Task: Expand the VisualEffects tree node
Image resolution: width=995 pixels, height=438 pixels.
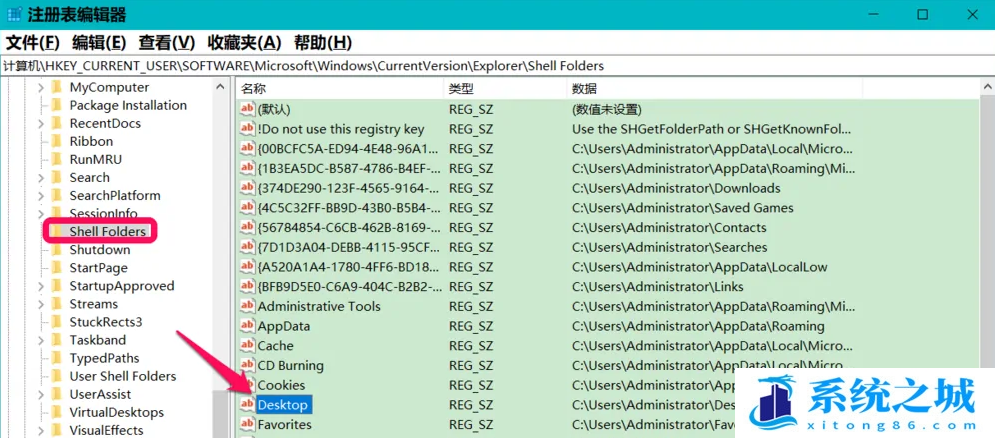Action: click(41, 430)
